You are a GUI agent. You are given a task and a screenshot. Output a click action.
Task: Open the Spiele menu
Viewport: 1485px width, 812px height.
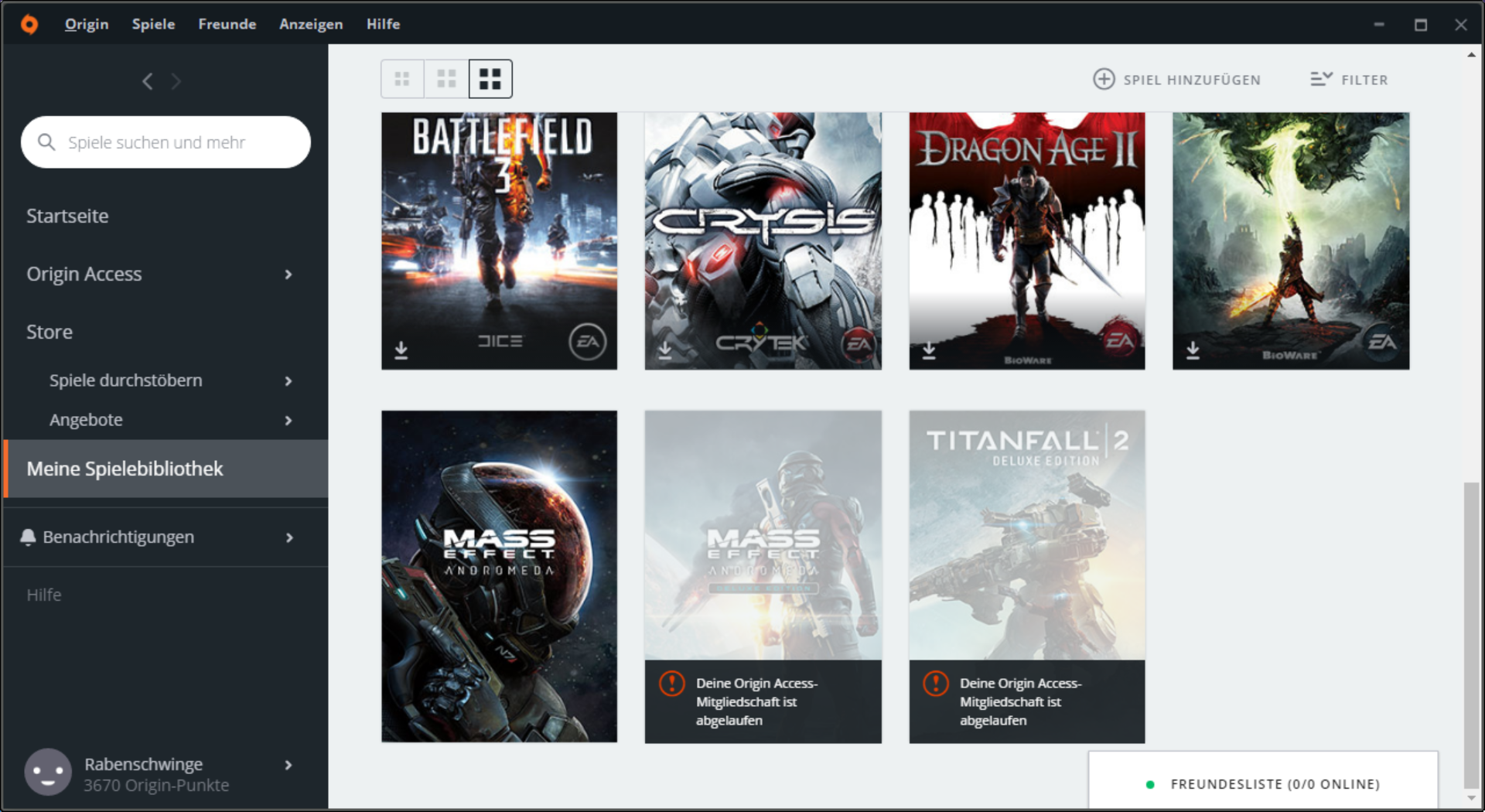click(153, 24)
